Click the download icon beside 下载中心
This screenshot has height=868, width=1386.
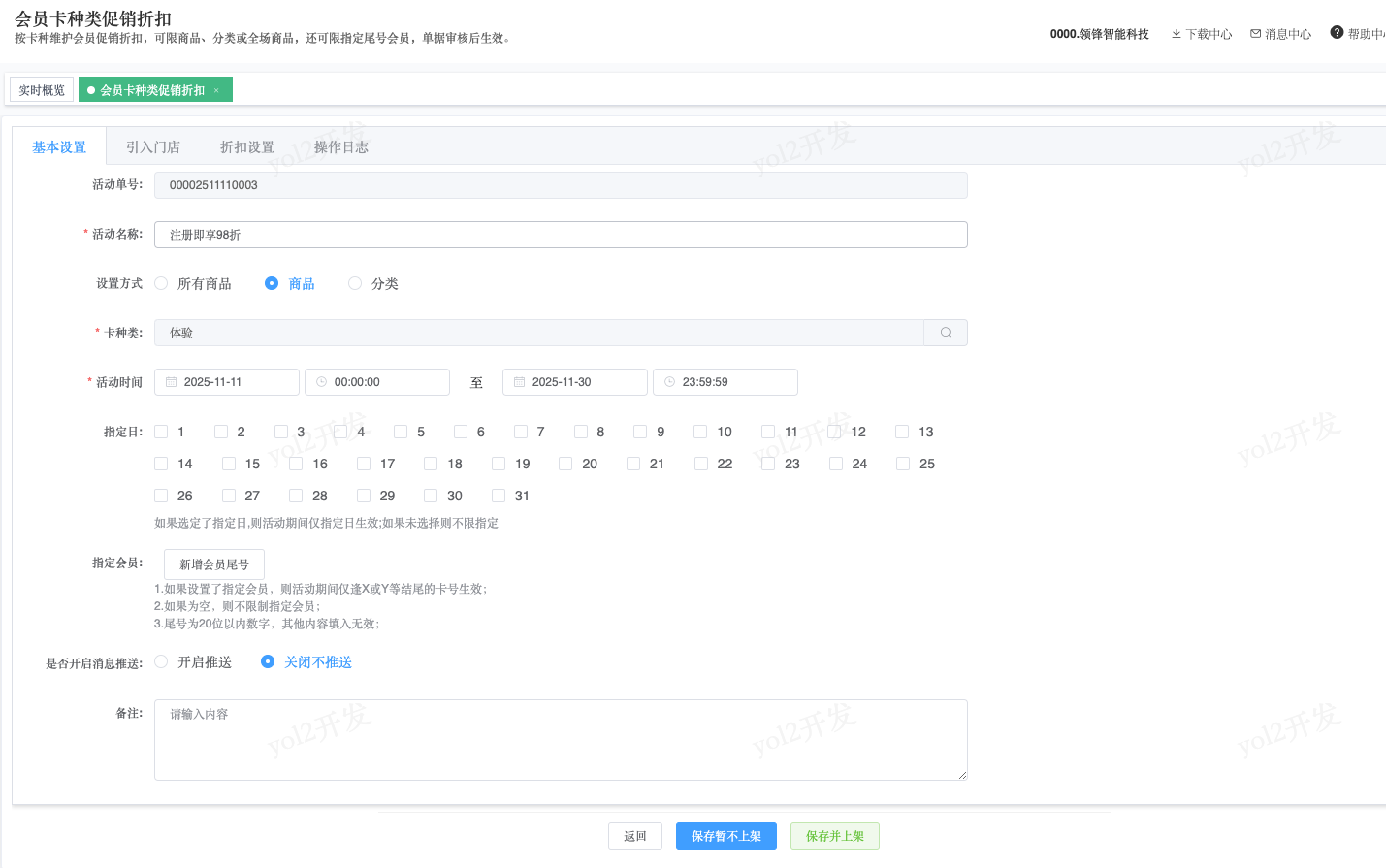point(1176,34)
